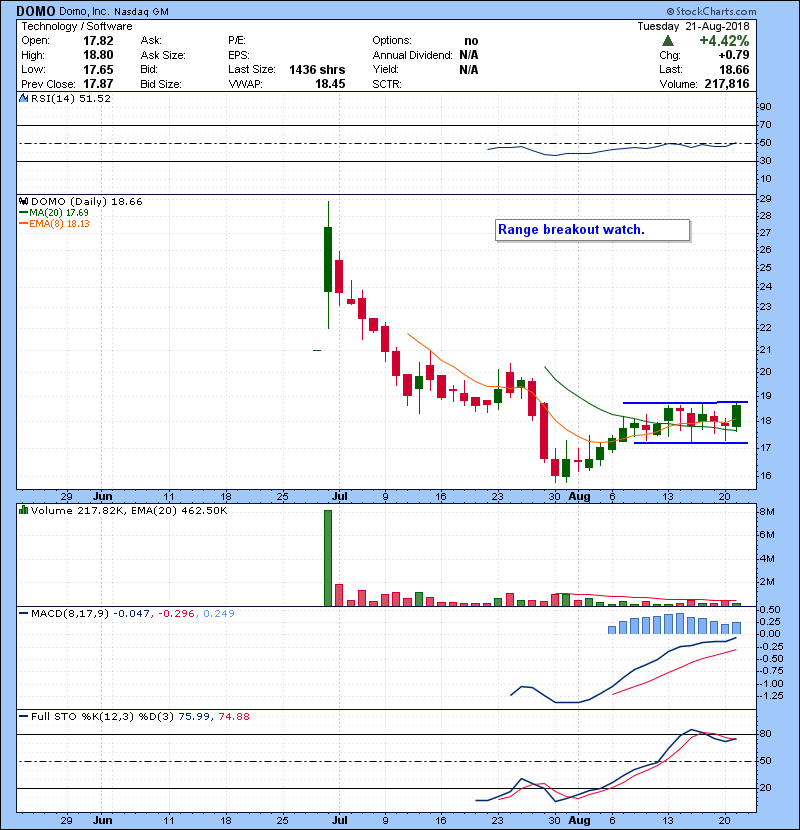The image size is (800, 830).
Task: Click 'Jul' on the date axis below Full STO
Action: point(339,820)
